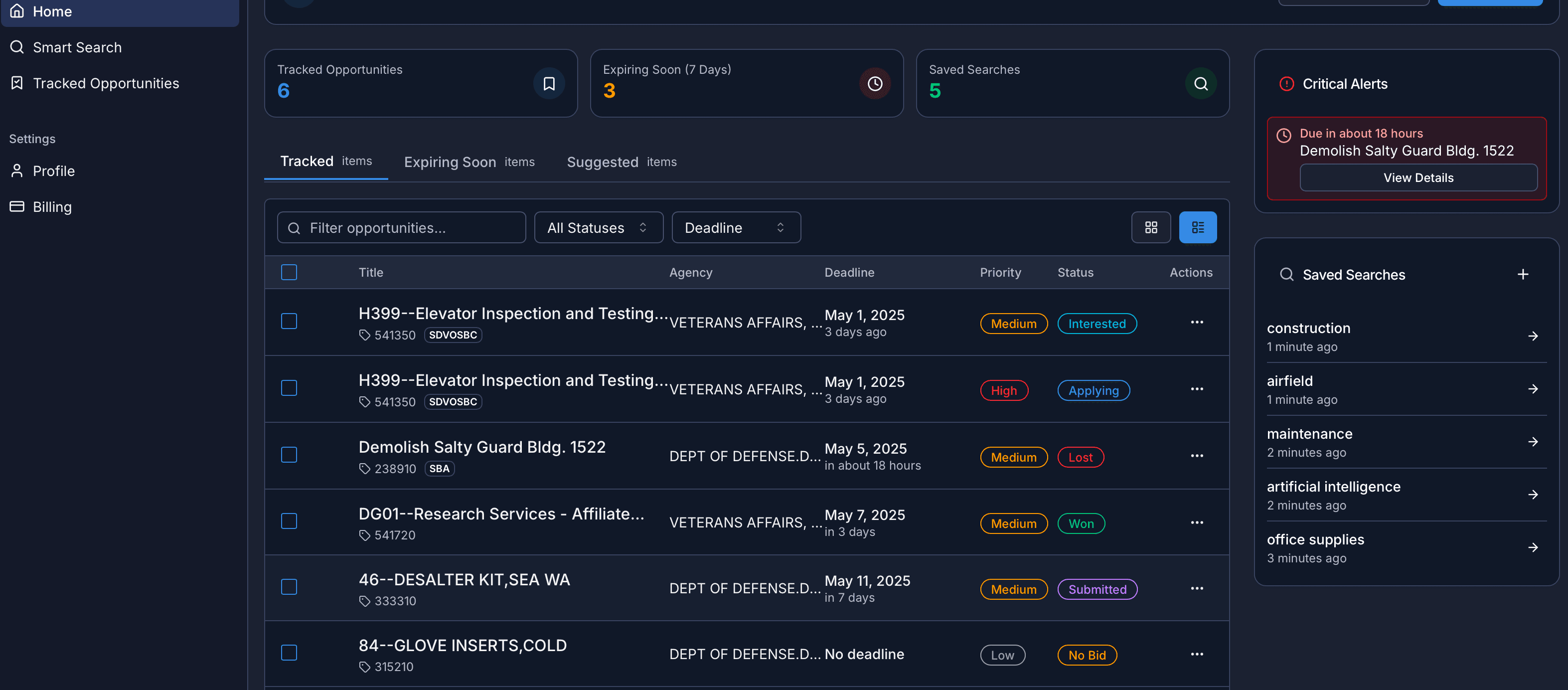1568x690 pixels.
Task: Click the Saved Searches panel search icon
Action: pos(1286,275)
